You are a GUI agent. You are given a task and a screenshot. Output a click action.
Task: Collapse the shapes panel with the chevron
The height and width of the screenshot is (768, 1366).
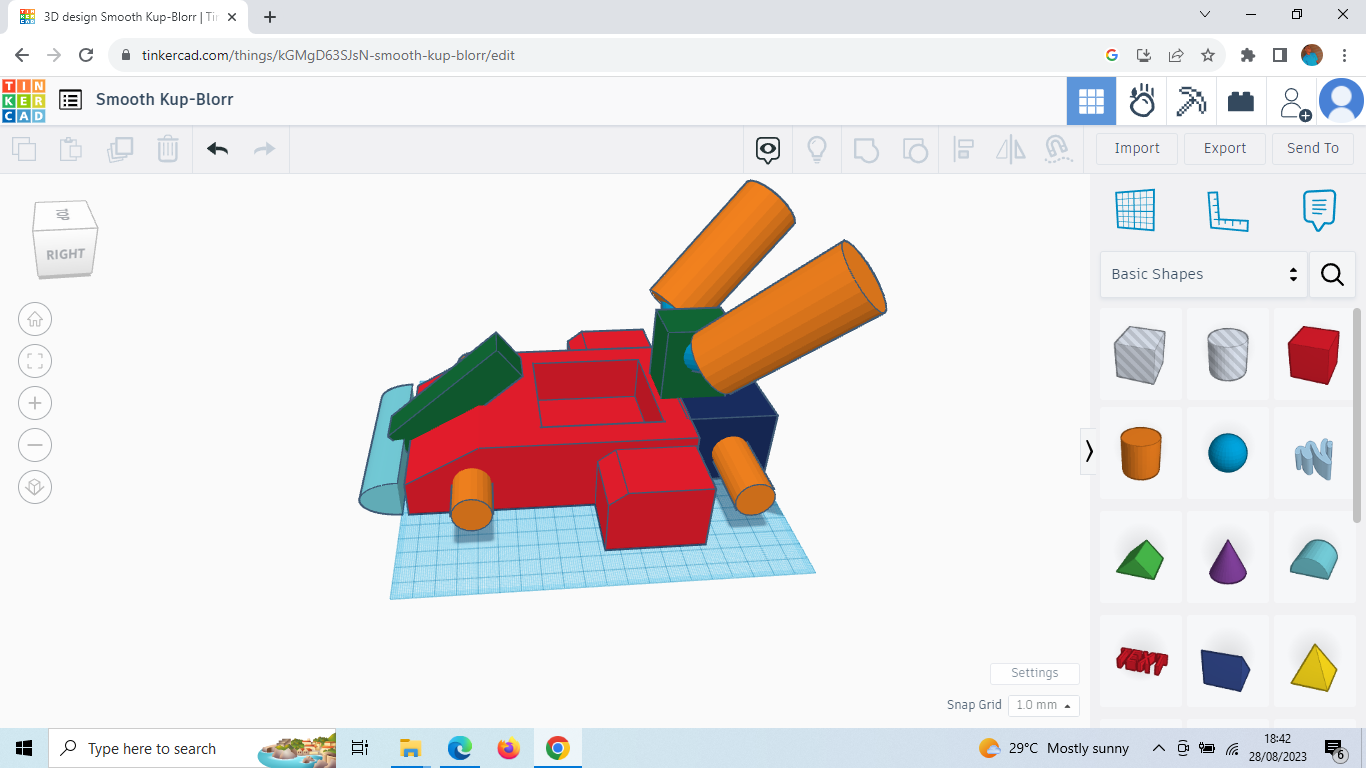1088,451
